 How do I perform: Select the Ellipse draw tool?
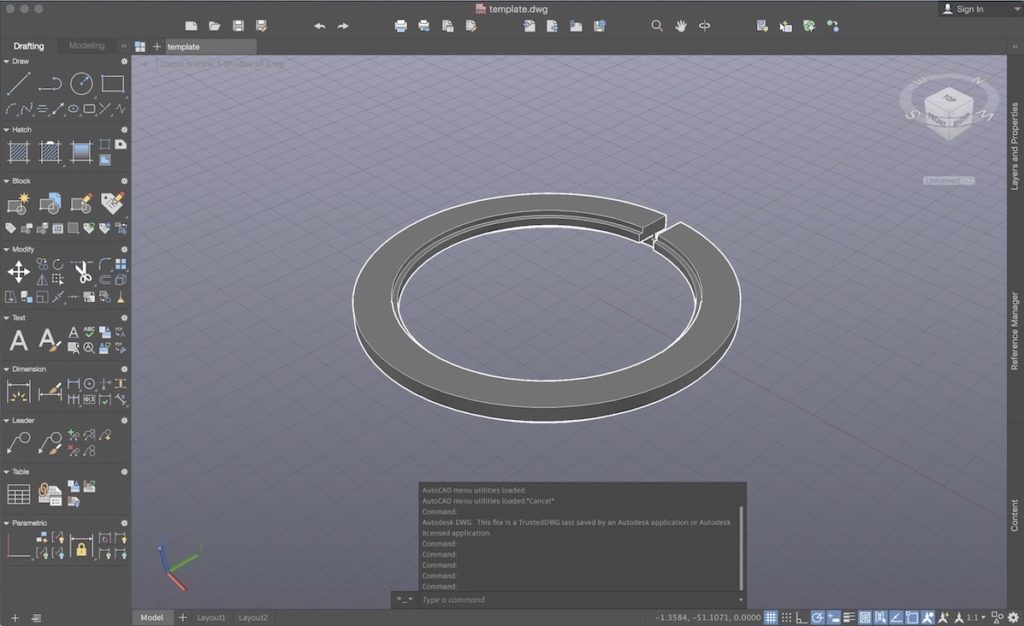click(73, 109)
